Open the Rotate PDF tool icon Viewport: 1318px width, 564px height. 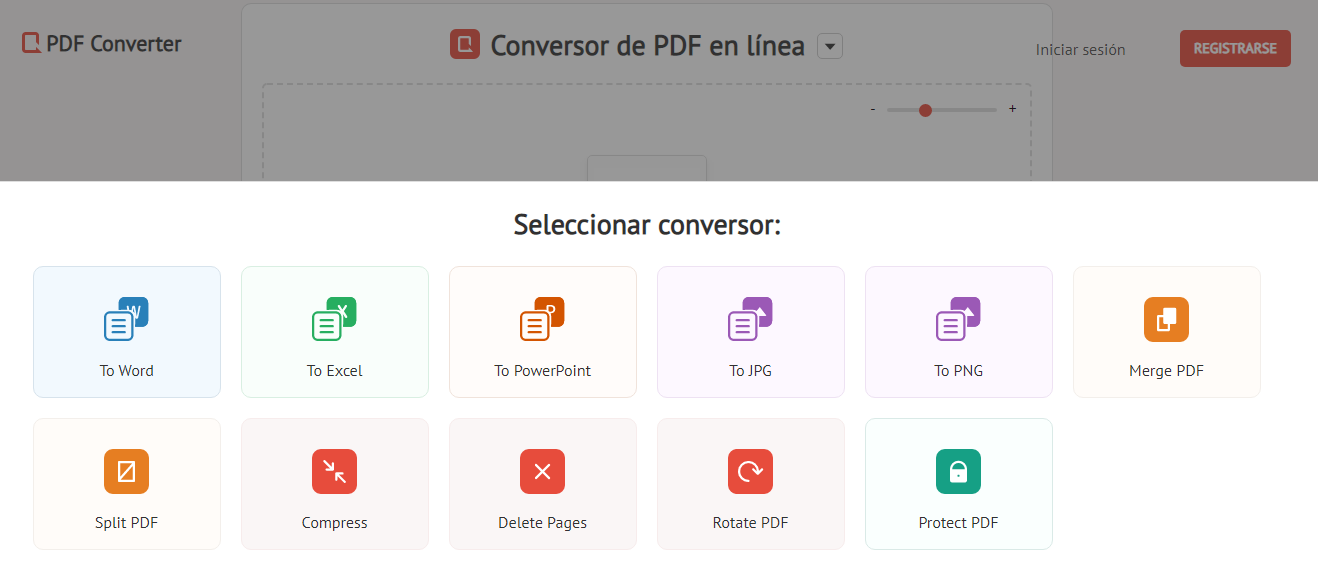[x=750, y=471]
